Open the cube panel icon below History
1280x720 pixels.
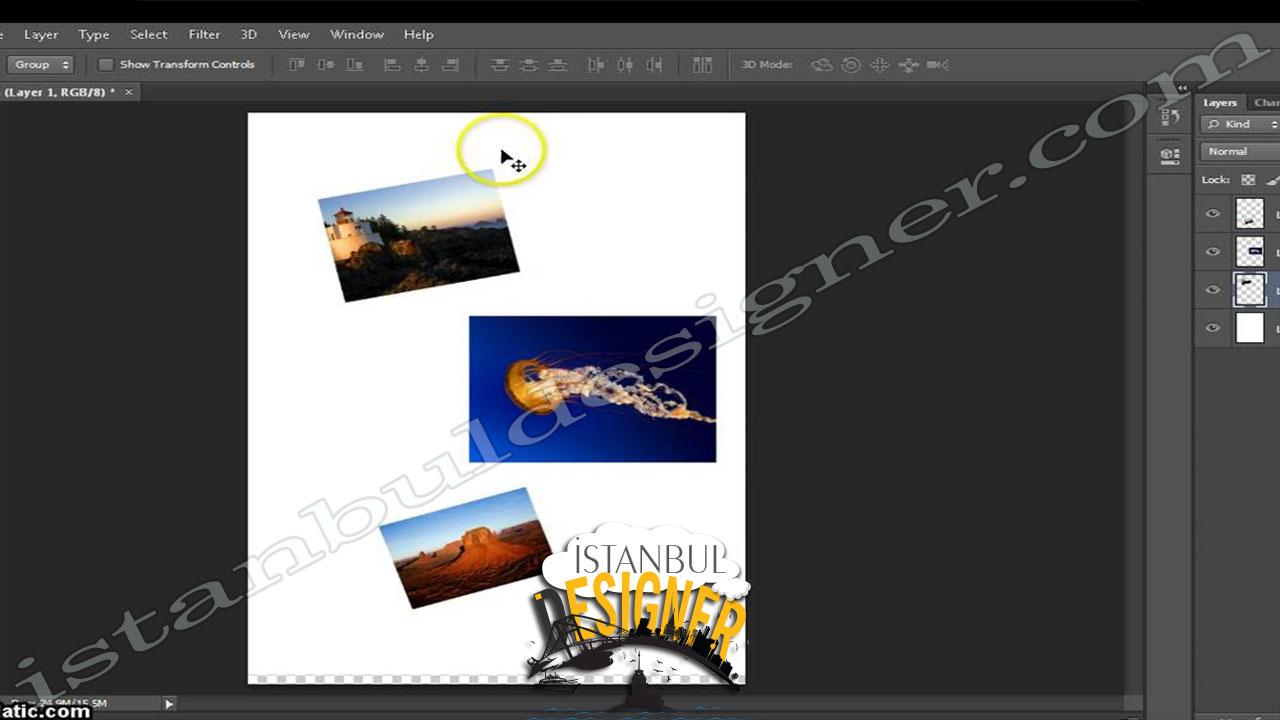[1169, 156]
